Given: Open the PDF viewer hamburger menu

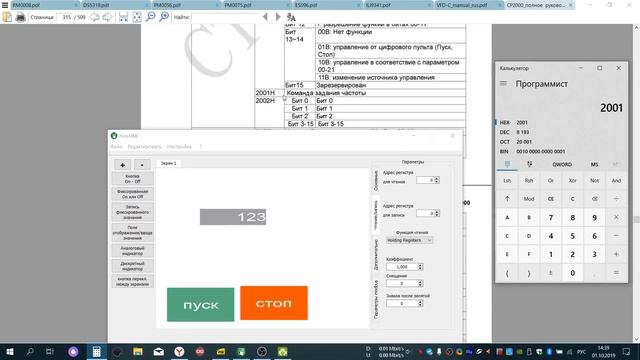Looking at the screenshot, I should pyautogui.click(x=5, y=5).
